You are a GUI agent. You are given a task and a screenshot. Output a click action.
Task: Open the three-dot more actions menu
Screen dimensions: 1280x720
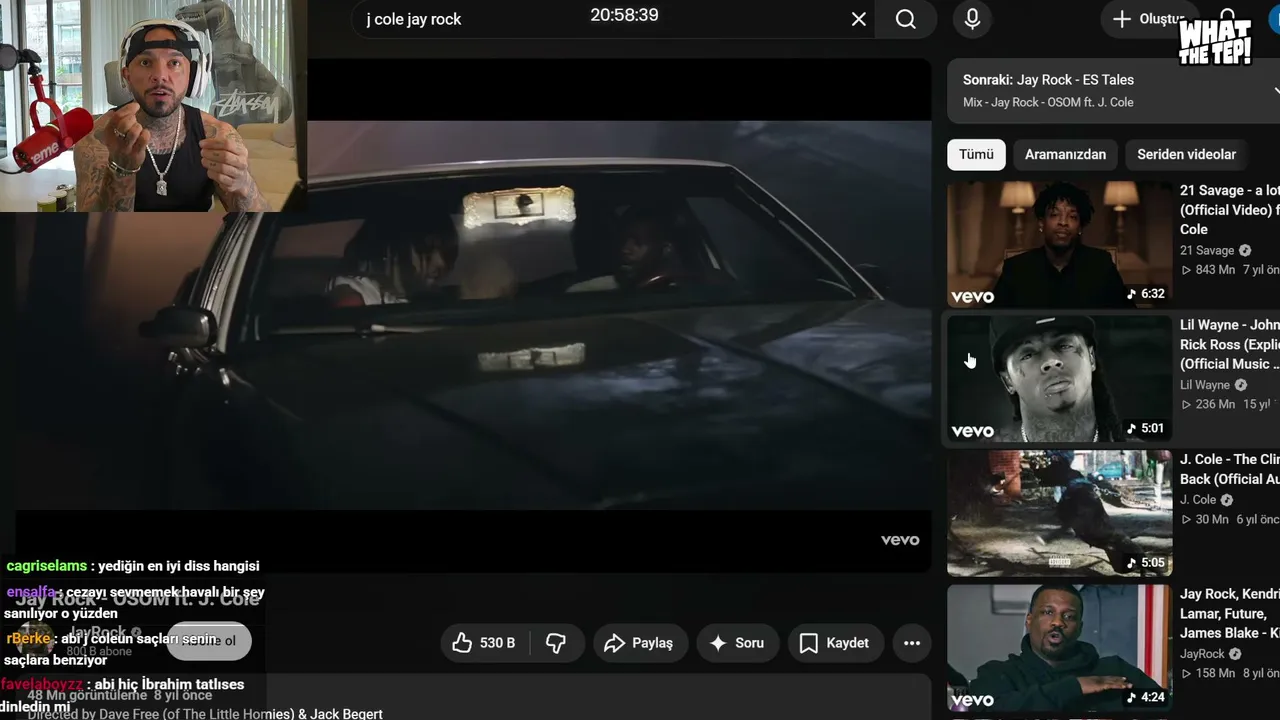(x=912, y=643)
